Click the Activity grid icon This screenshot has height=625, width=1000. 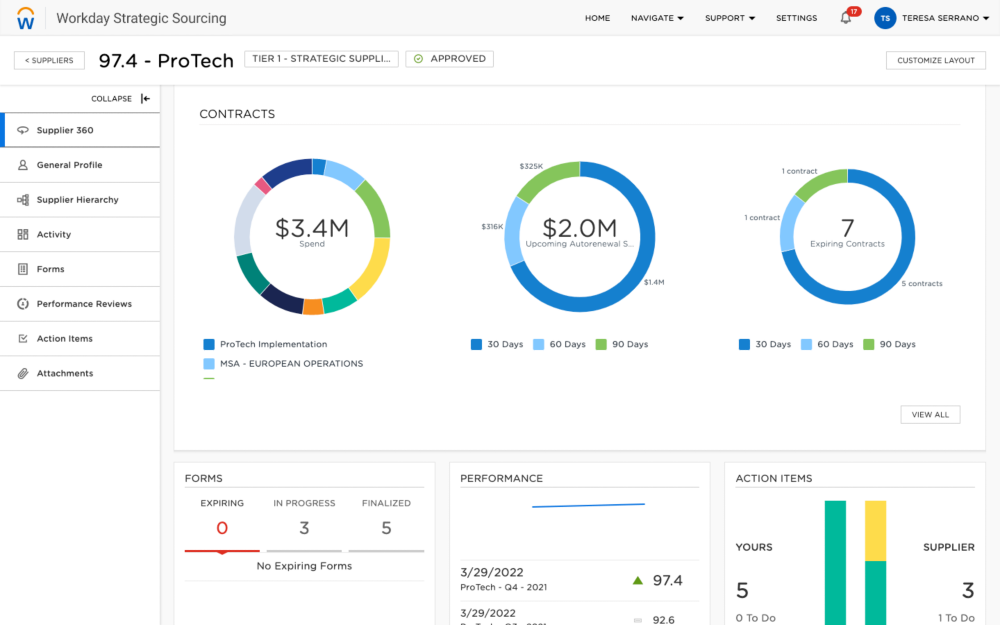point(23,234)
